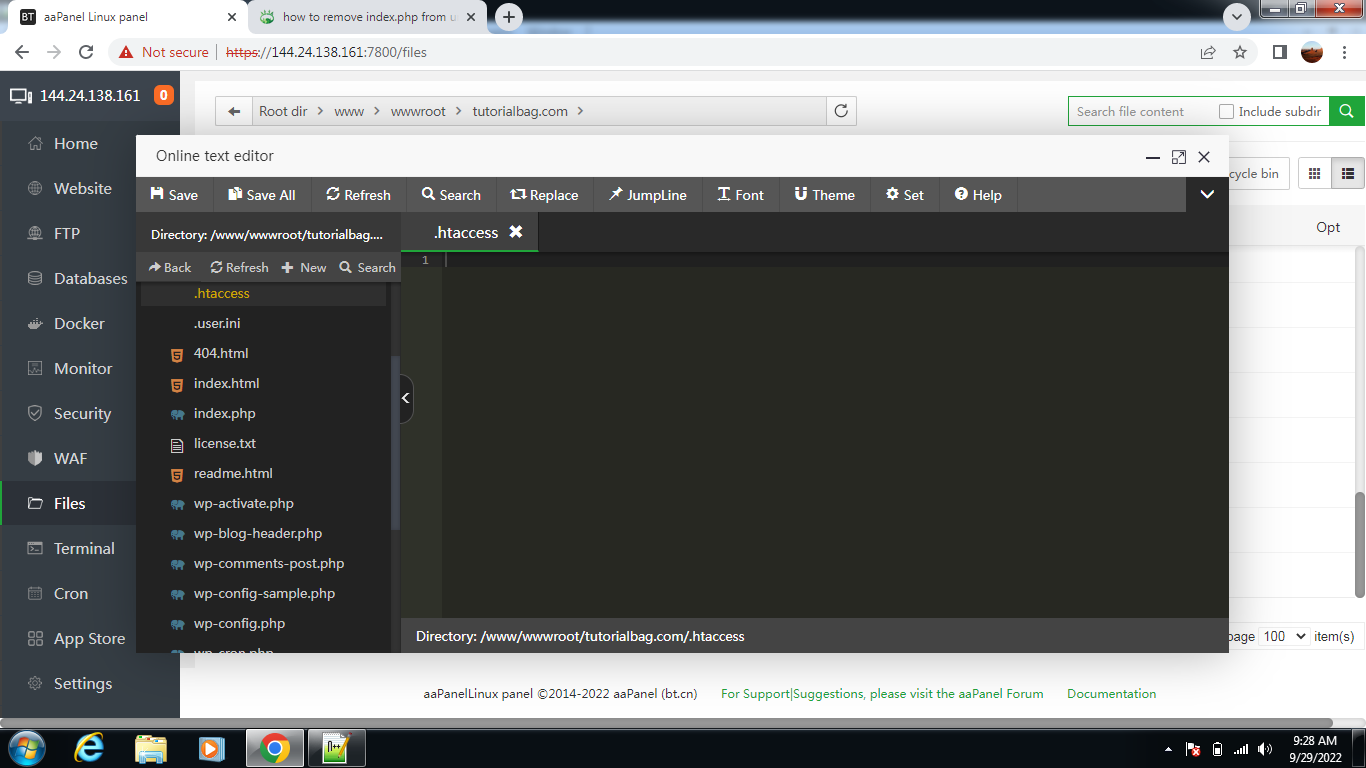Go Back in the directory panel
Image resolution: width=1366 pixels, height=768 pixels.
tap(170, 267)
